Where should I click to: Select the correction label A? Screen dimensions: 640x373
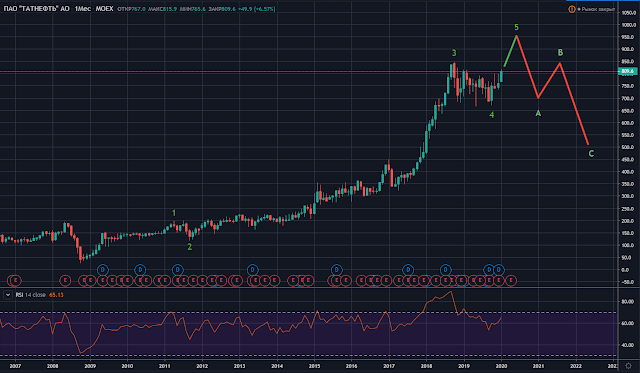click(x=538, y=113)
